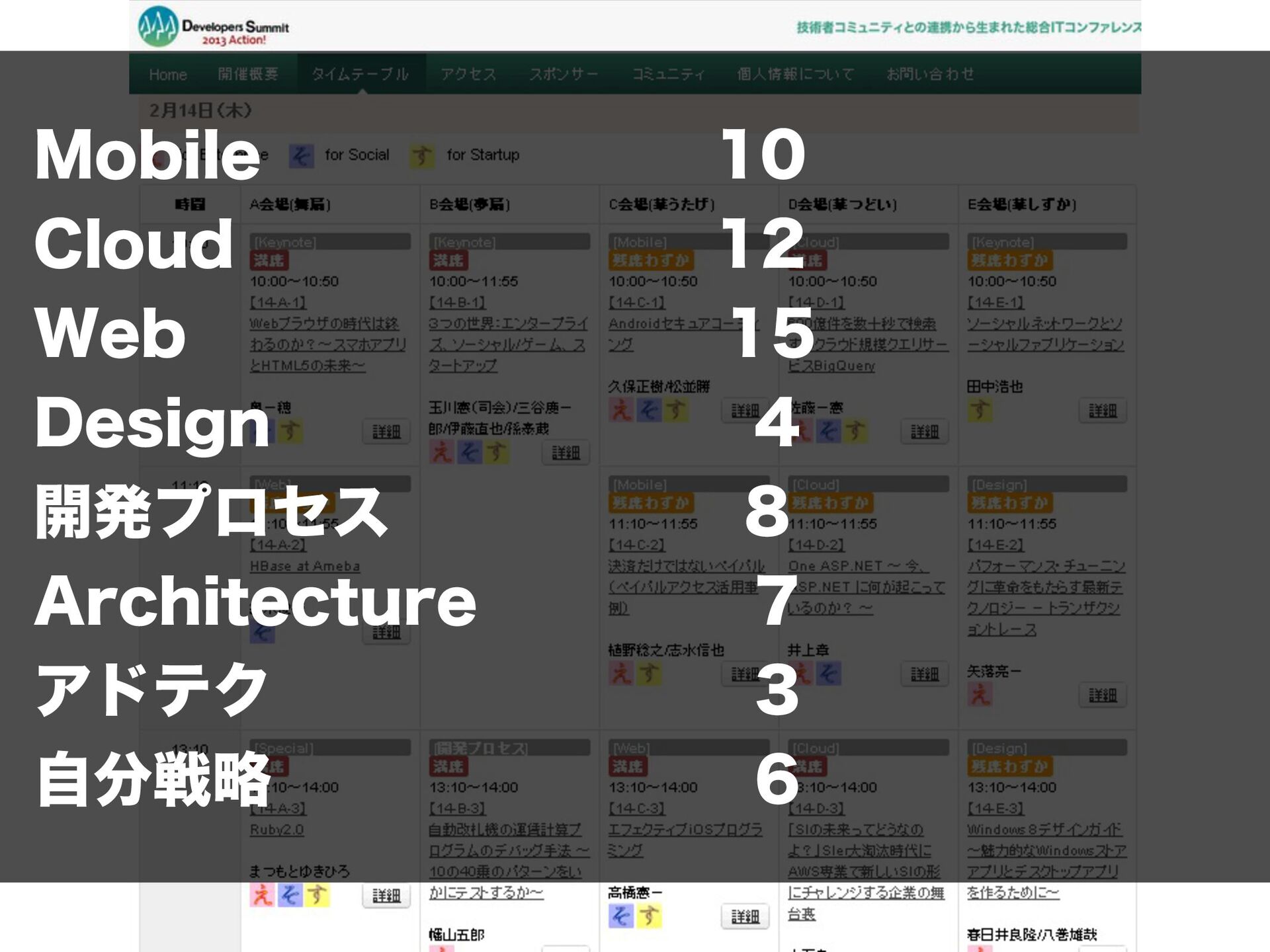Open the 個人情報について menu item
The image size is (1270, 952).
(x=796, y=74)
